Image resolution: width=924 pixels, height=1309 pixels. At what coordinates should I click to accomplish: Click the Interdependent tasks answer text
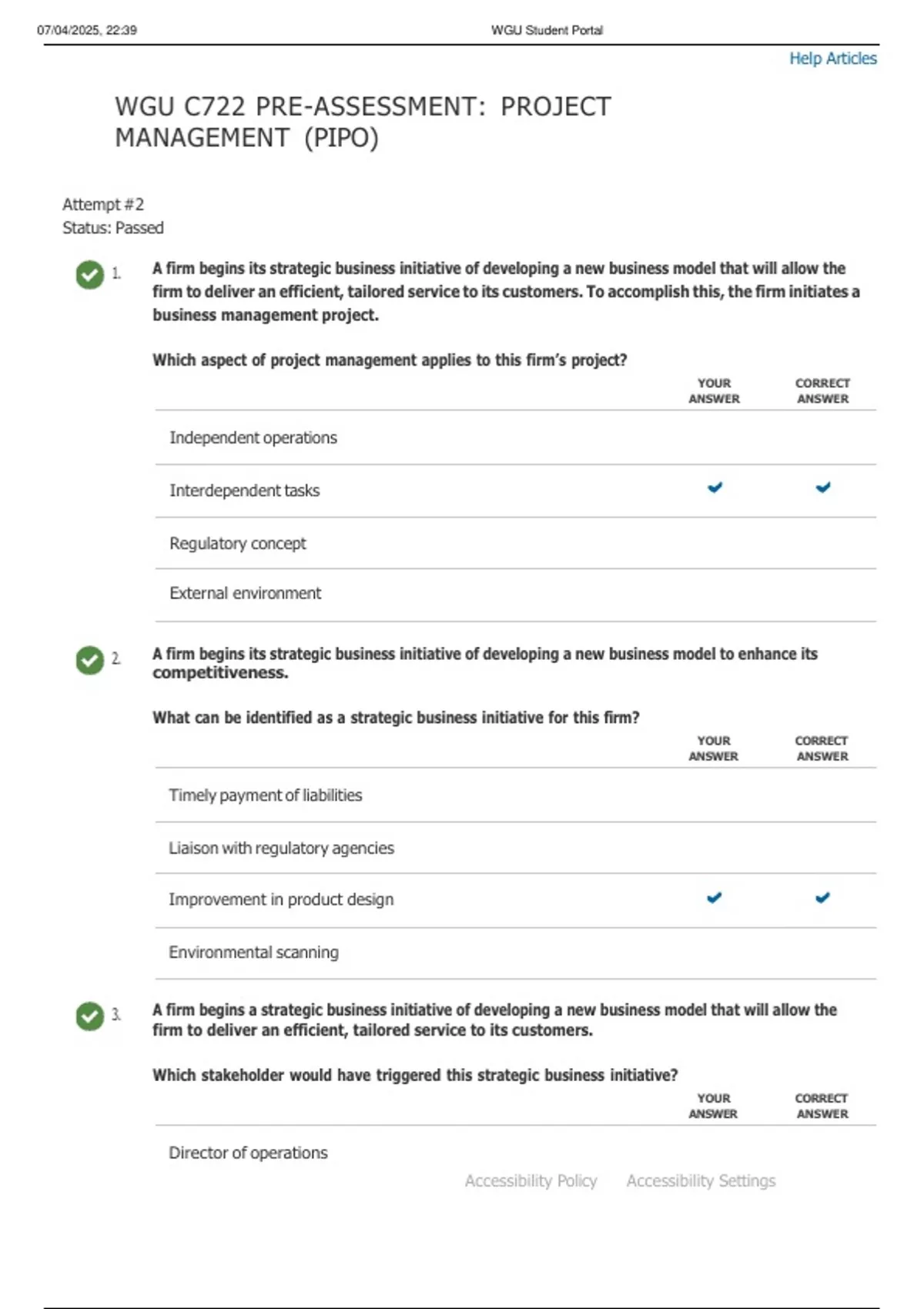[x=244, y=490]
